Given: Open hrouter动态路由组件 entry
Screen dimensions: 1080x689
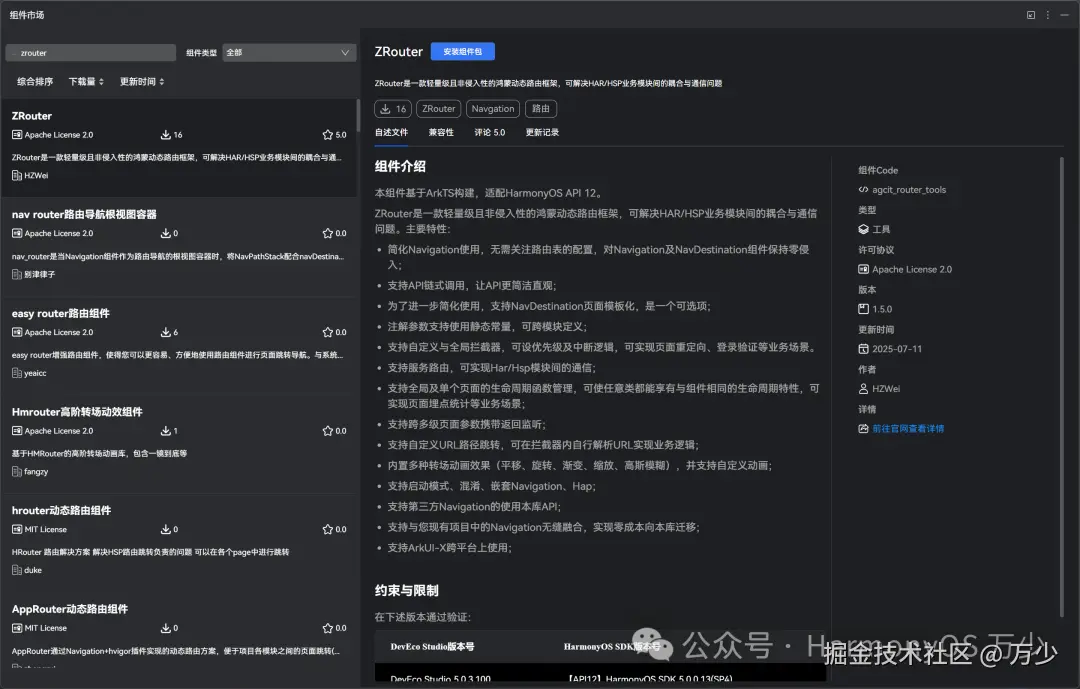Looking at the screenshot, I should 178,542.
